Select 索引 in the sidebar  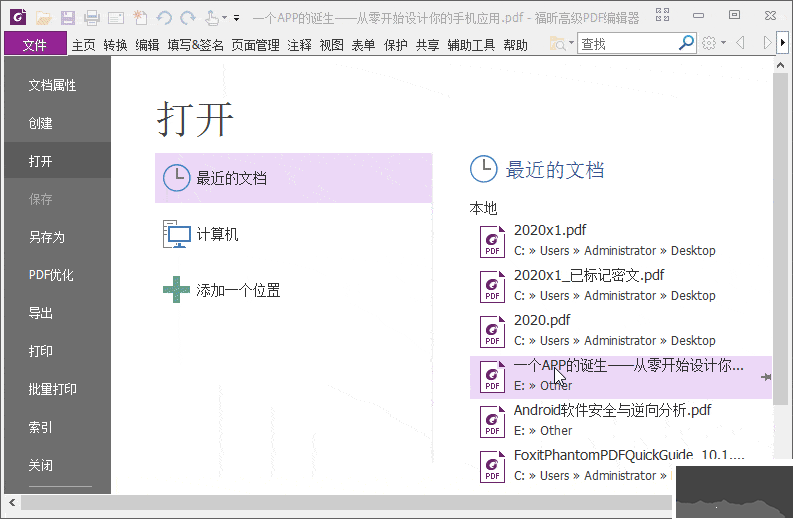click(x=58, y=427)
